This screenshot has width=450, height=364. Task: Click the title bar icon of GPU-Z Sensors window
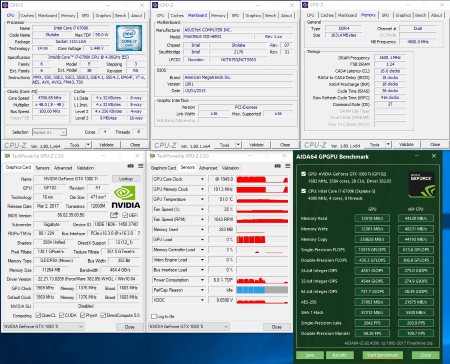pos(152,156)
